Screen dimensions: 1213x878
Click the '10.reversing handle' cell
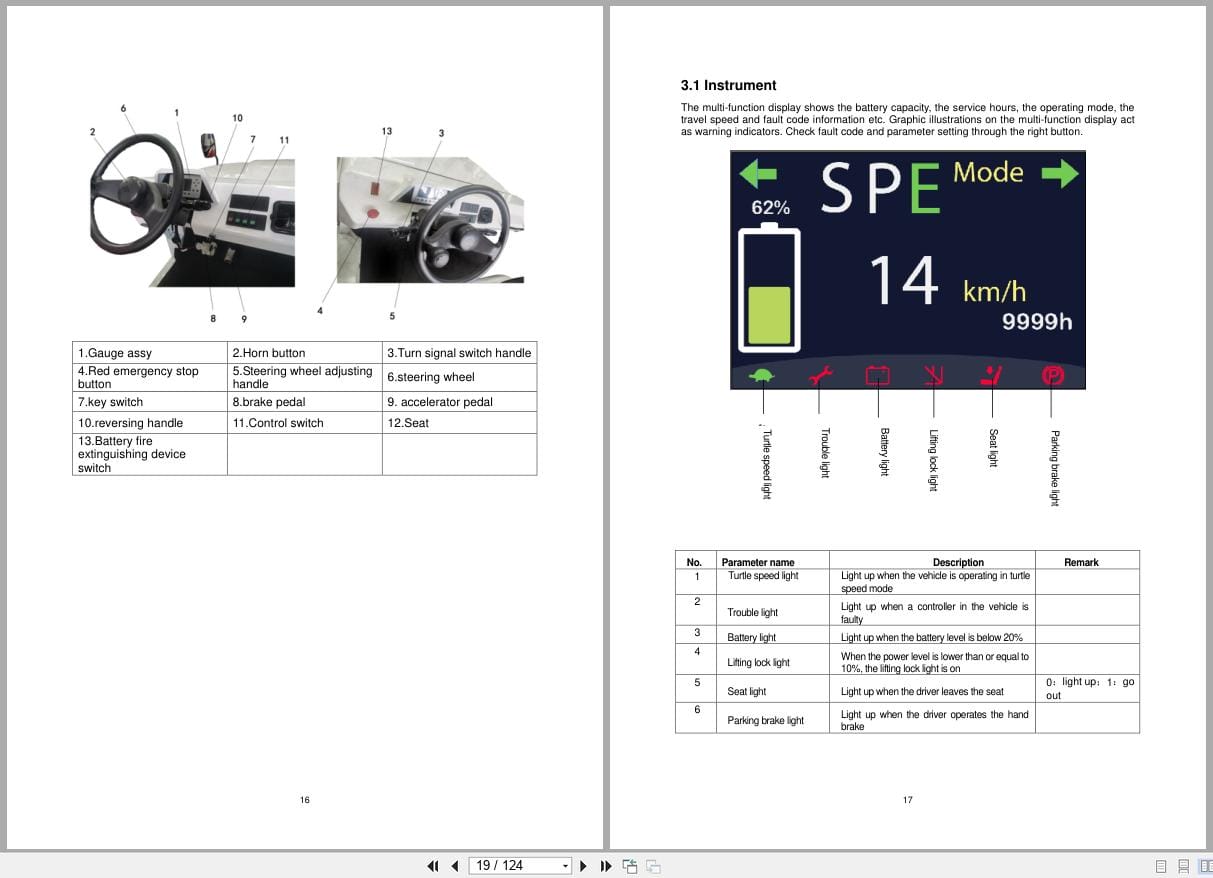pyautogui.click(x=150, y=423)
